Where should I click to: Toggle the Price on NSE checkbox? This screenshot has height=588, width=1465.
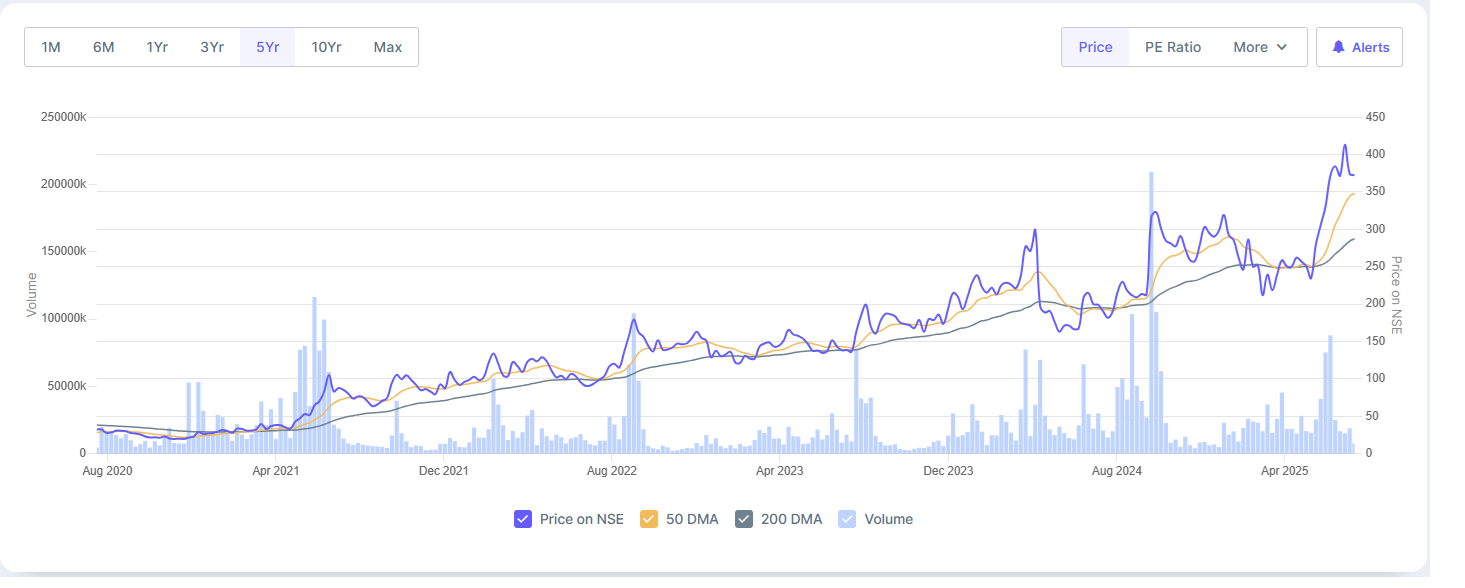[522, 519]
